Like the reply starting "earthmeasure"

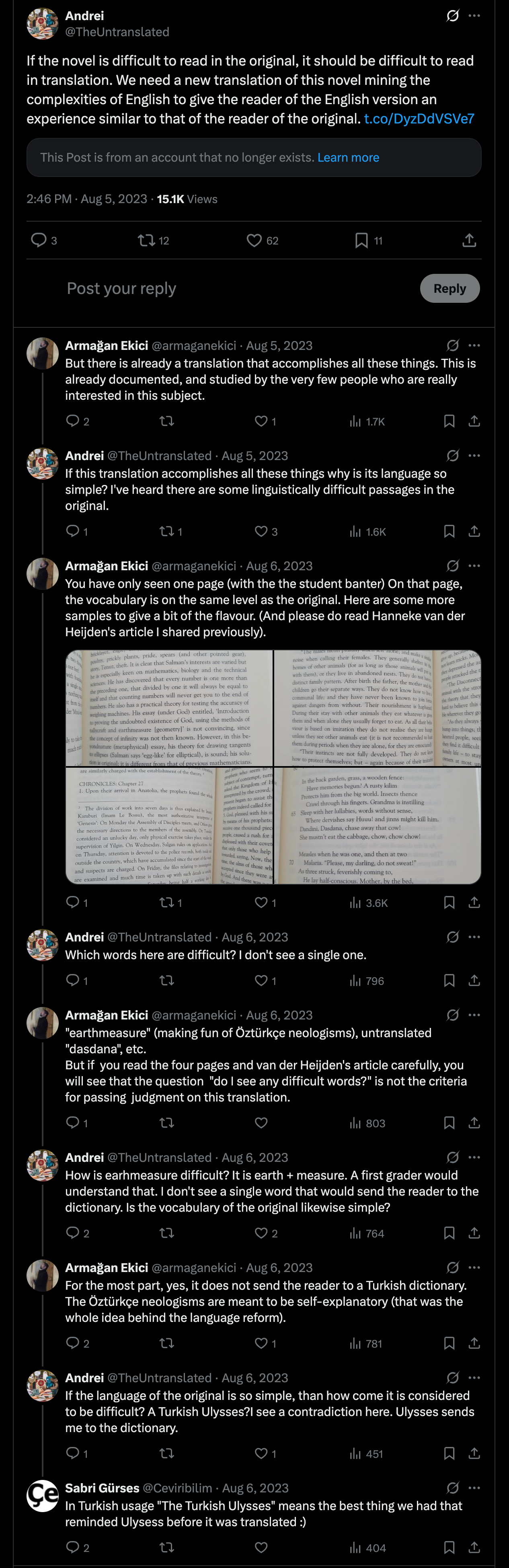pyautogui.click(x=261, y=1122)
